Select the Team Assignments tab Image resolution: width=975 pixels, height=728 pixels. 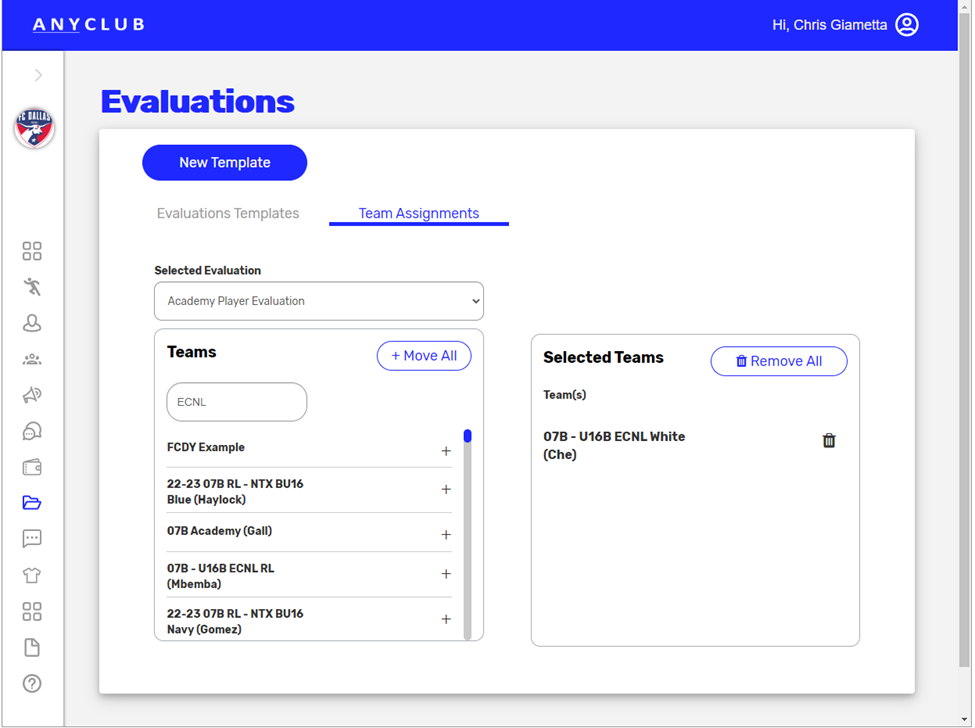[x=418, y=213]
